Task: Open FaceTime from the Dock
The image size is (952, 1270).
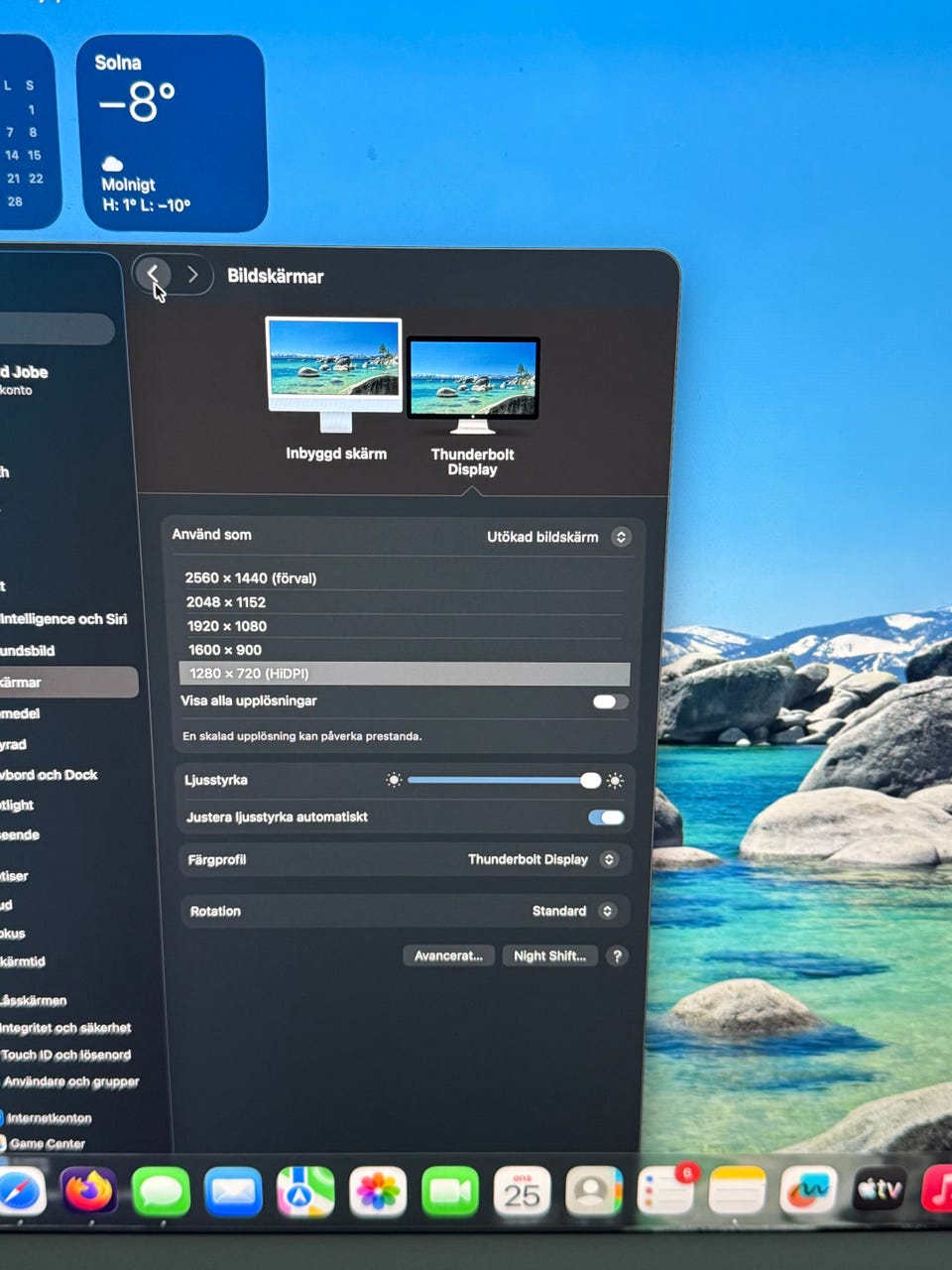Action: click(449, 1192)
